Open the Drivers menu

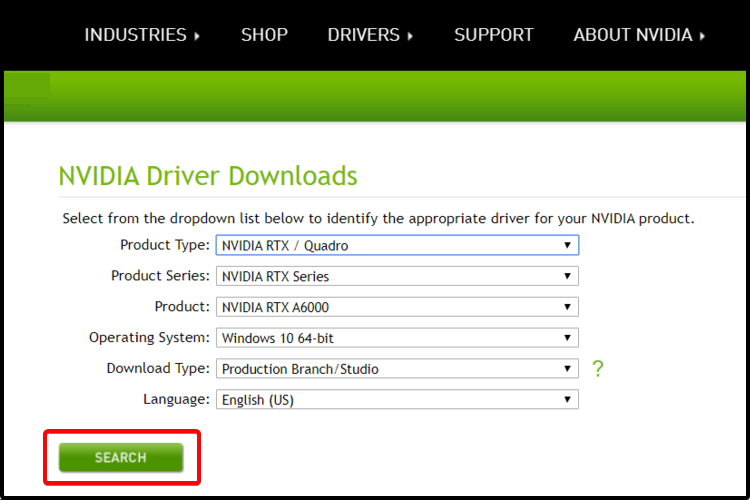(x=370, y=35)
